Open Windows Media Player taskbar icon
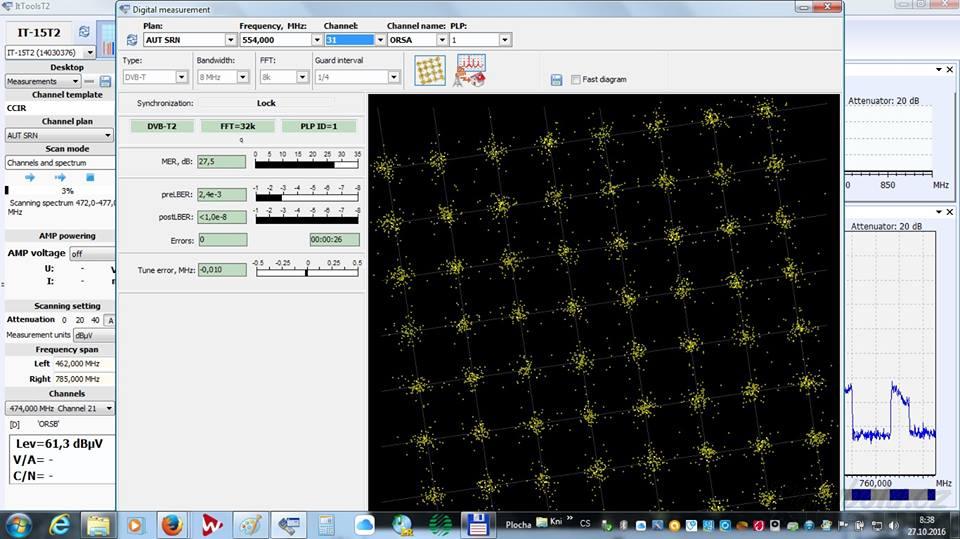The height and width of the screenshot is (539, 960). point(135,526)
